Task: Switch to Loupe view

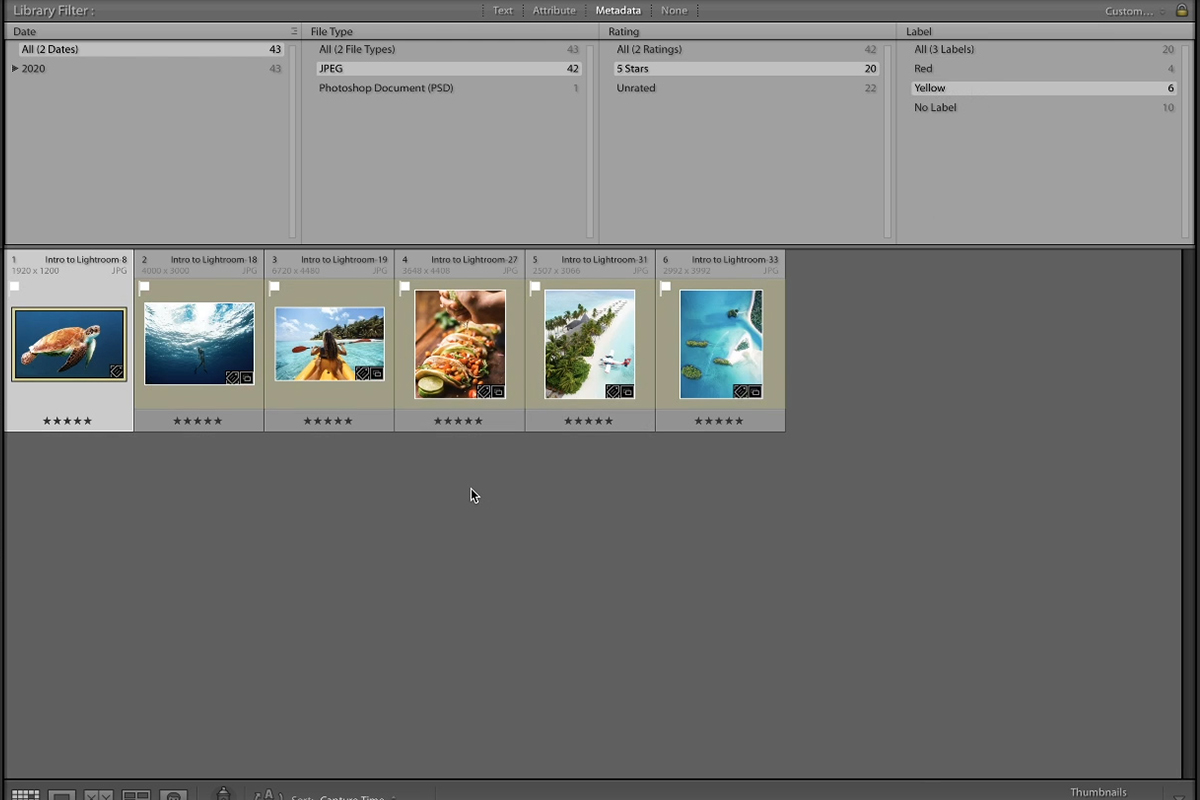Action: click(61, 793)
